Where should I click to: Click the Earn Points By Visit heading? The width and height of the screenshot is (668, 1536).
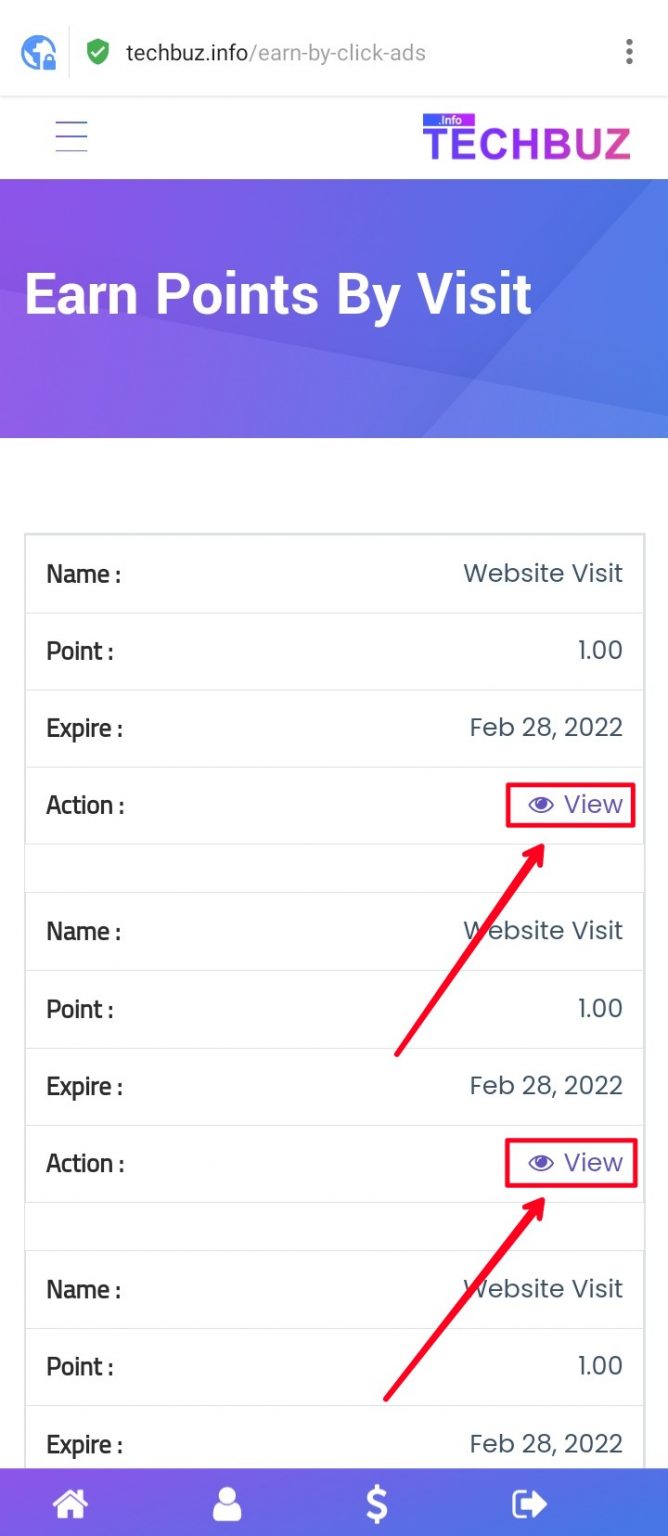pos(278,294)
